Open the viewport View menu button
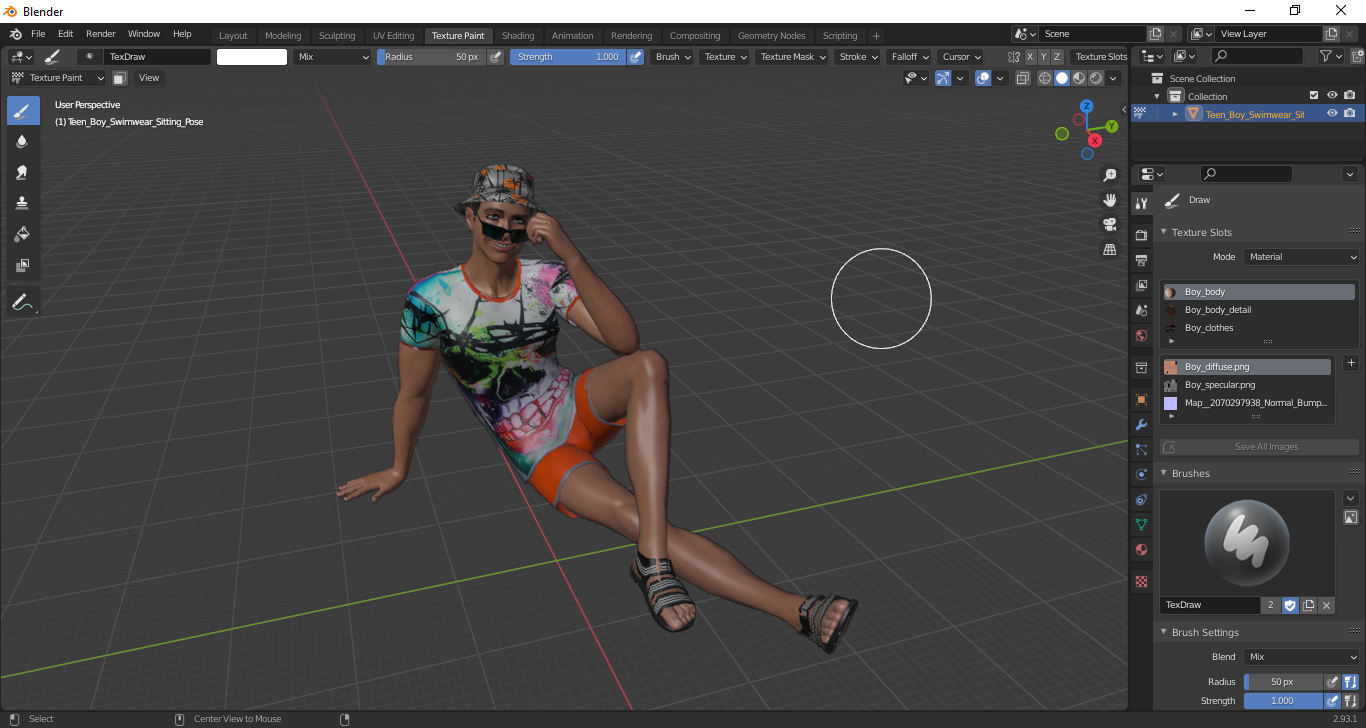Image resolution: width=1366 pixels, height=728 pixels. (149, 78)
